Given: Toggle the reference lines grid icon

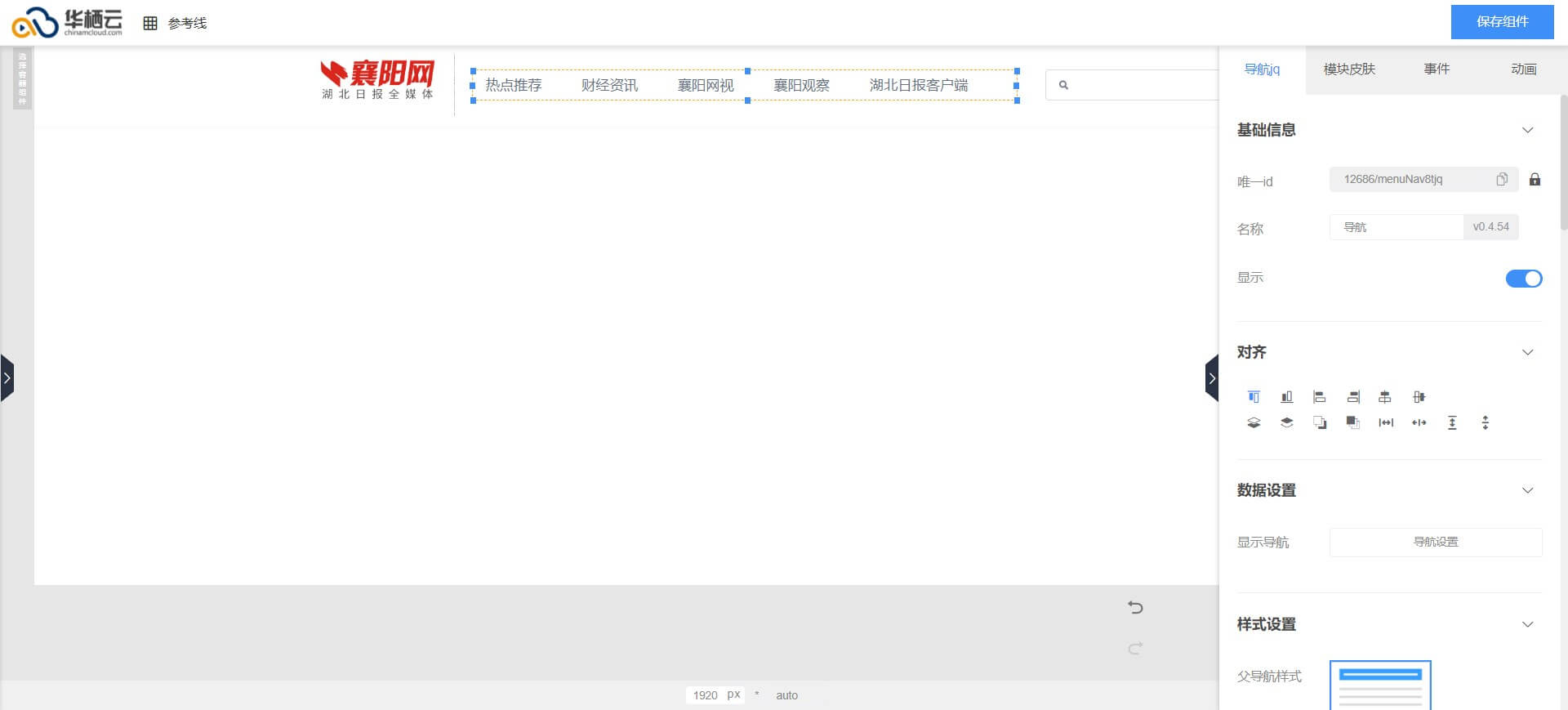Looking at the screenshot, I should (150, 24).
